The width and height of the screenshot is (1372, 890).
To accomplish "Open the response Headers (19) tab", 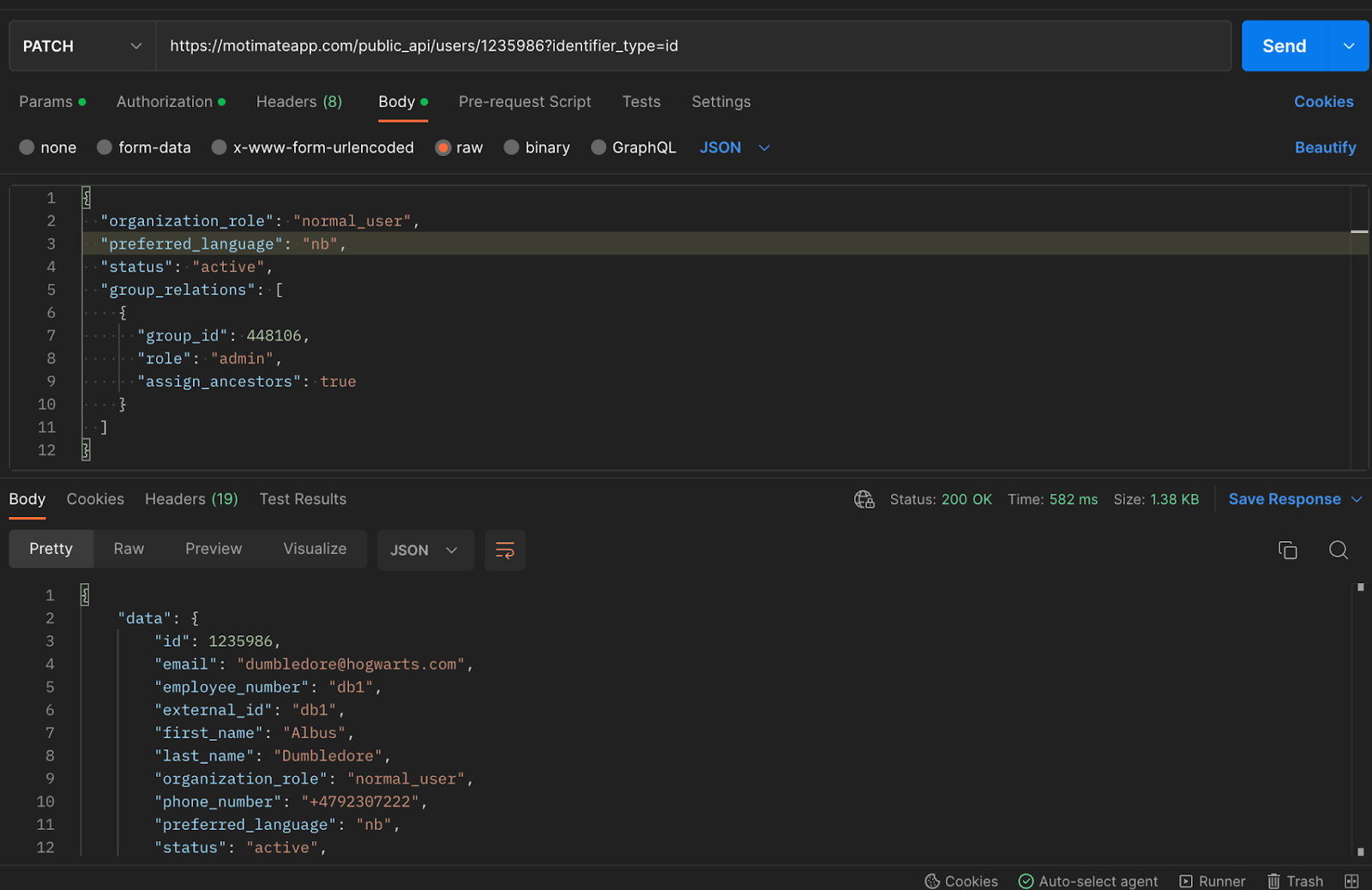I will click(191, 499).
